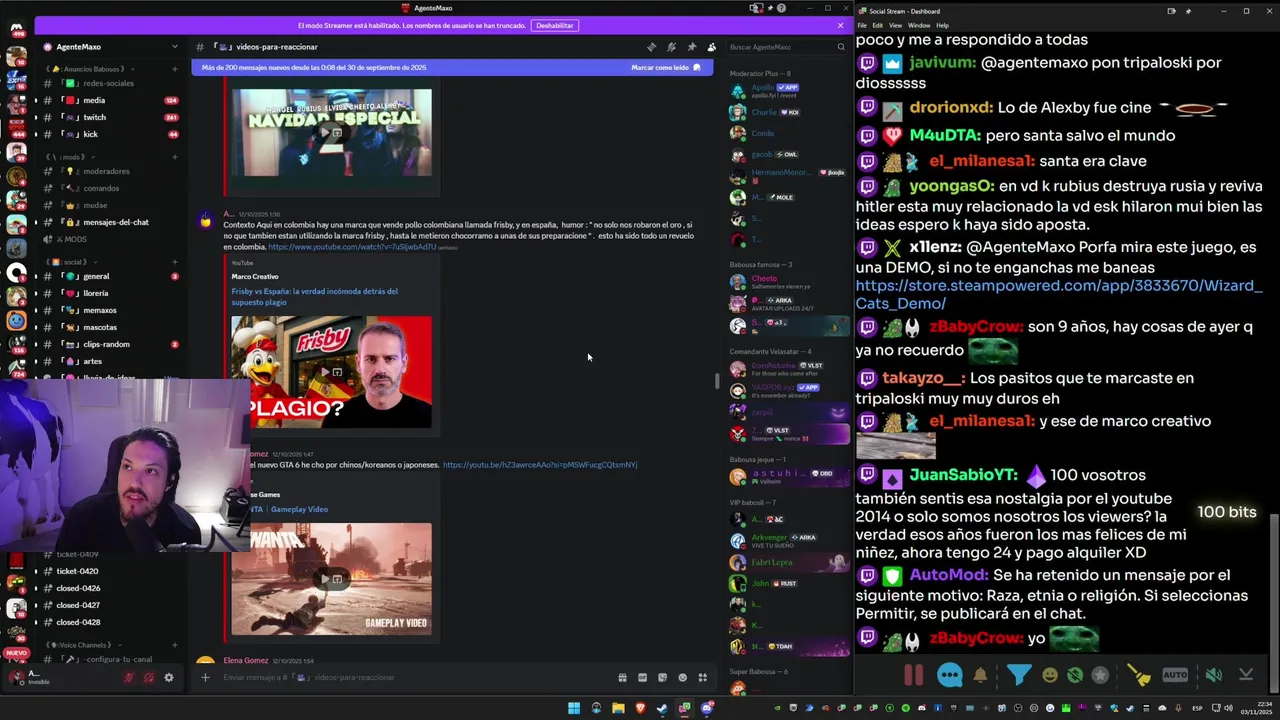
Task: Click the blue filter funnel in Social Stream
Action: tap(1019, 675)
